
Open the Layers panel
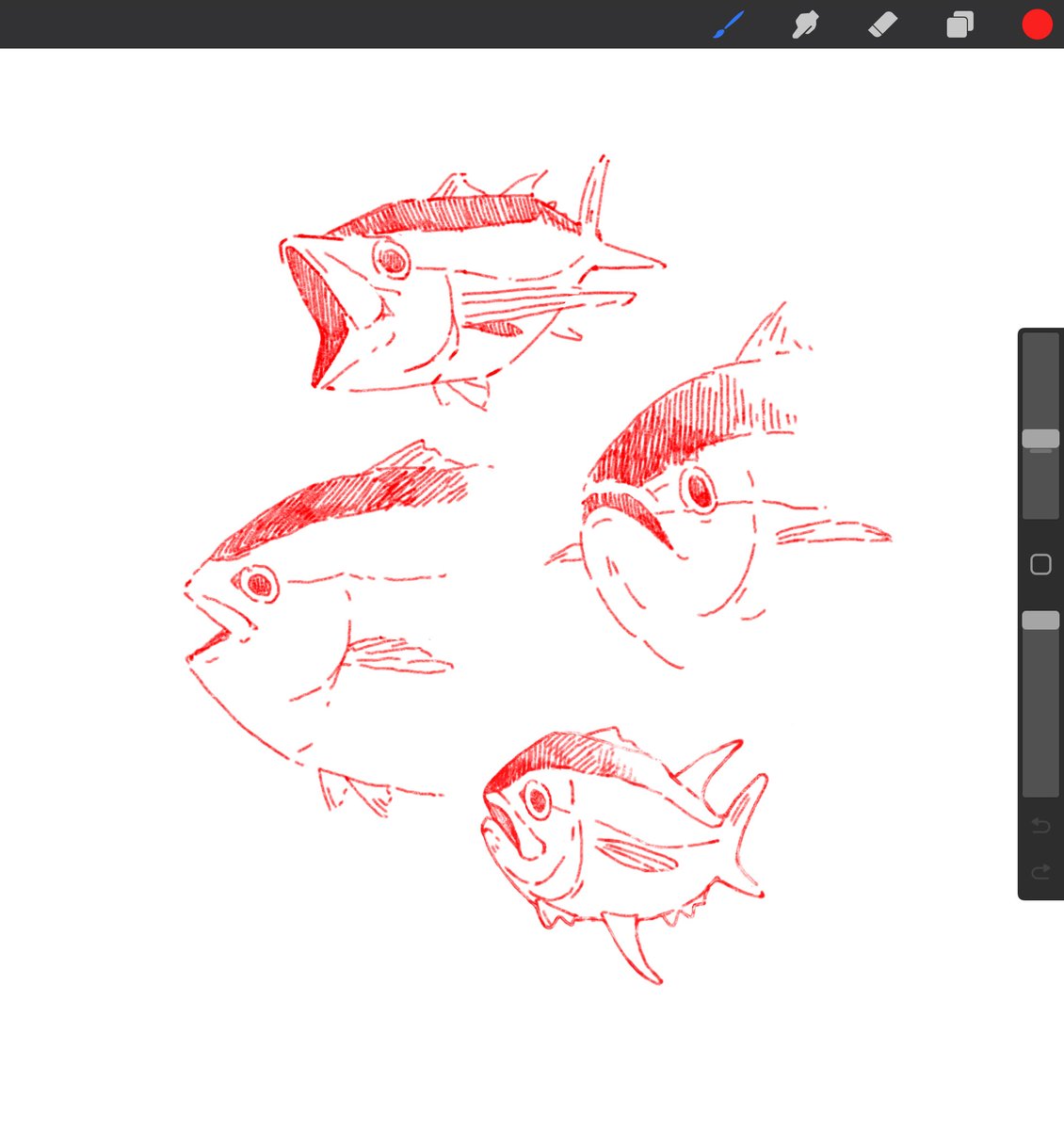pos(959,24)
